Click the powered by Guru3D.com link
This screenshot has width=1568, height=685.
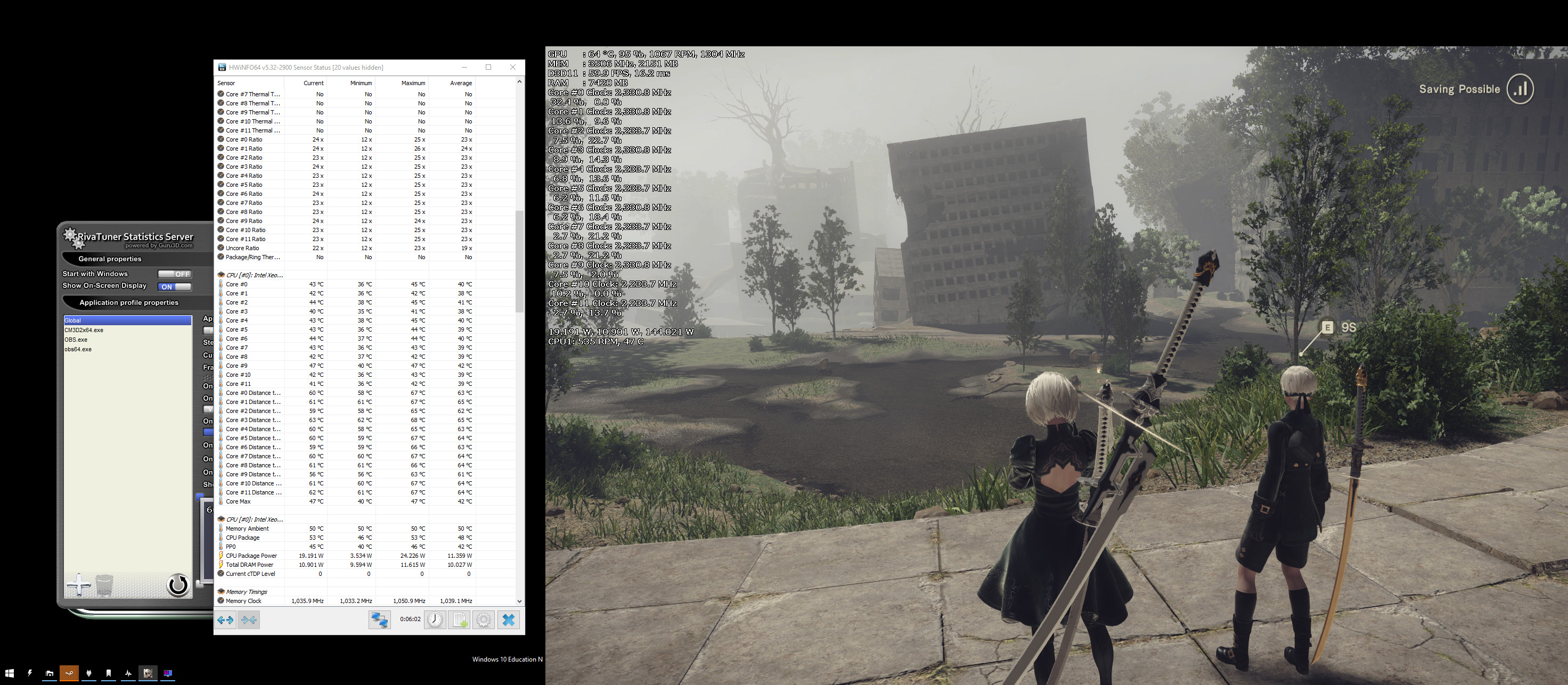(x=159, y=246)
